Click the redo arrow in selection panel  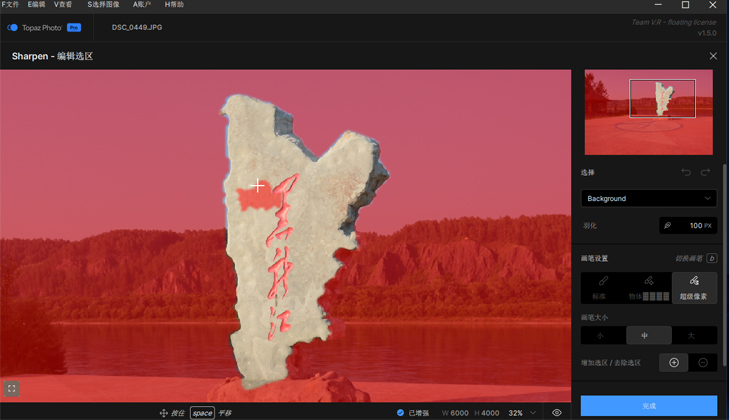706,173
